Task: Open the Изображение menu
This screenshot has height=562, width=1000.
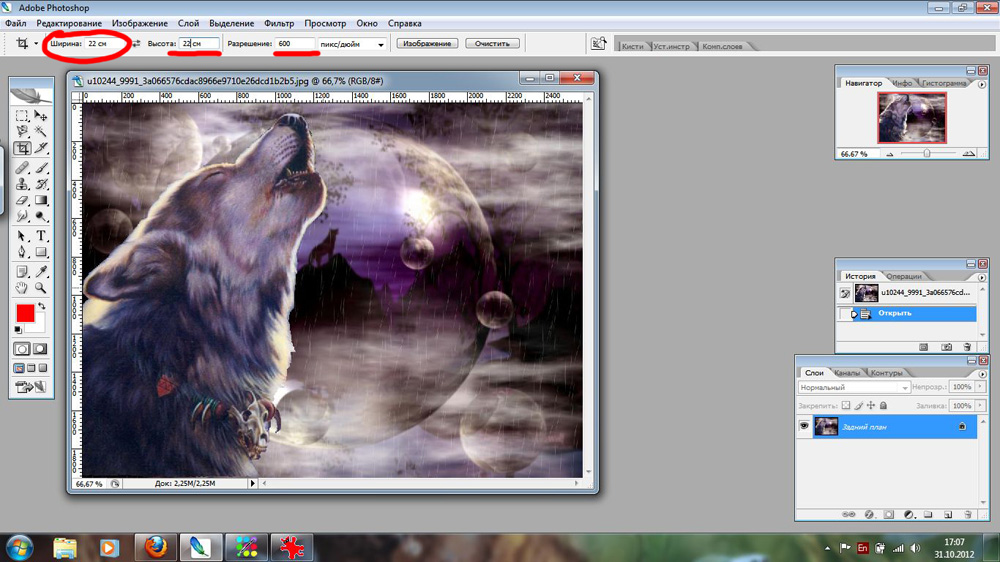Action: coord(140,23)
